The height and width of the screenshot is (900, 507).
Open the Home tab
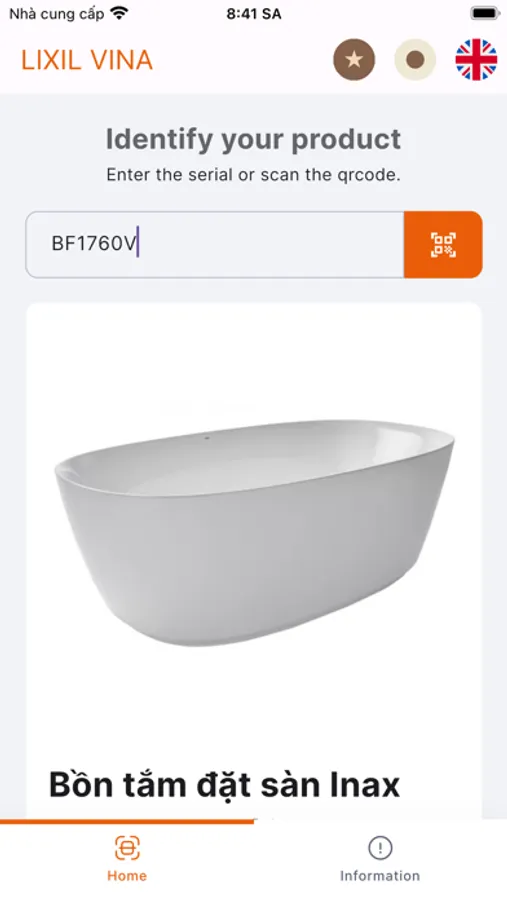point(127,859)
